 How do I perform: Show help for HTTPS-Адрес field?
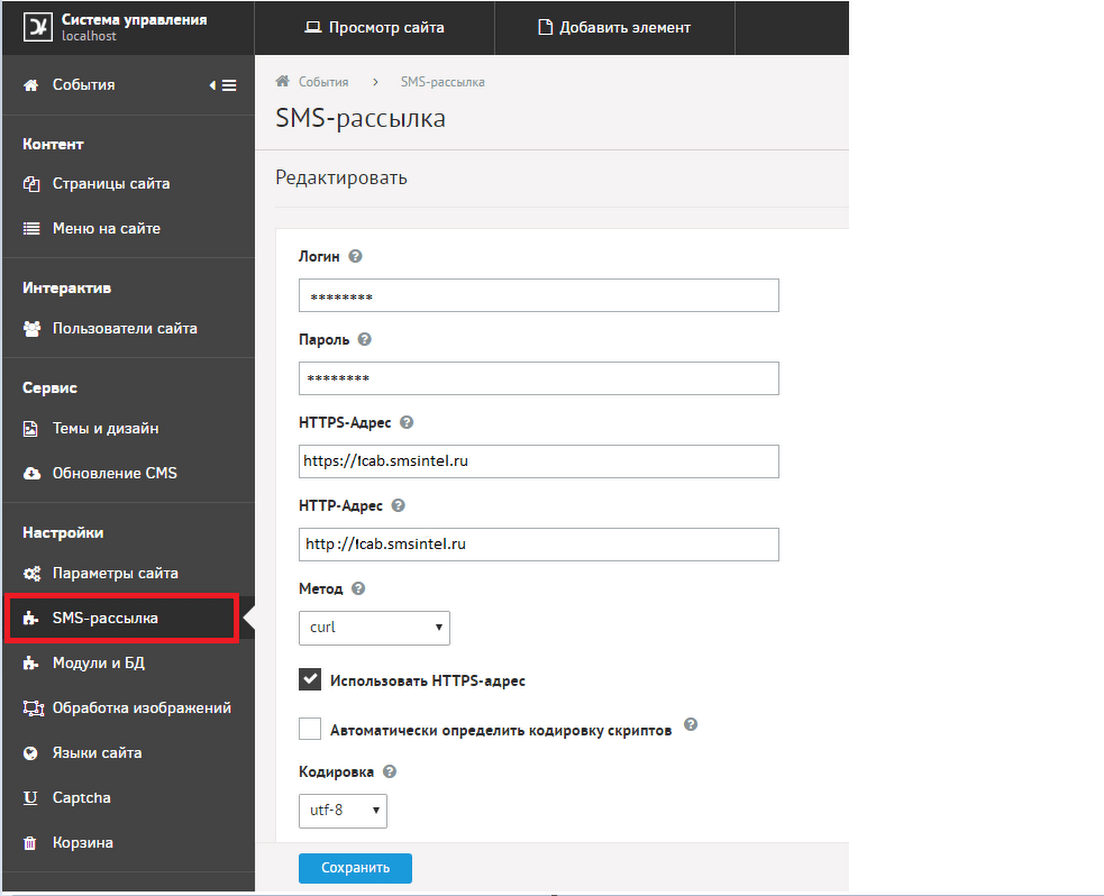[406, 422]
